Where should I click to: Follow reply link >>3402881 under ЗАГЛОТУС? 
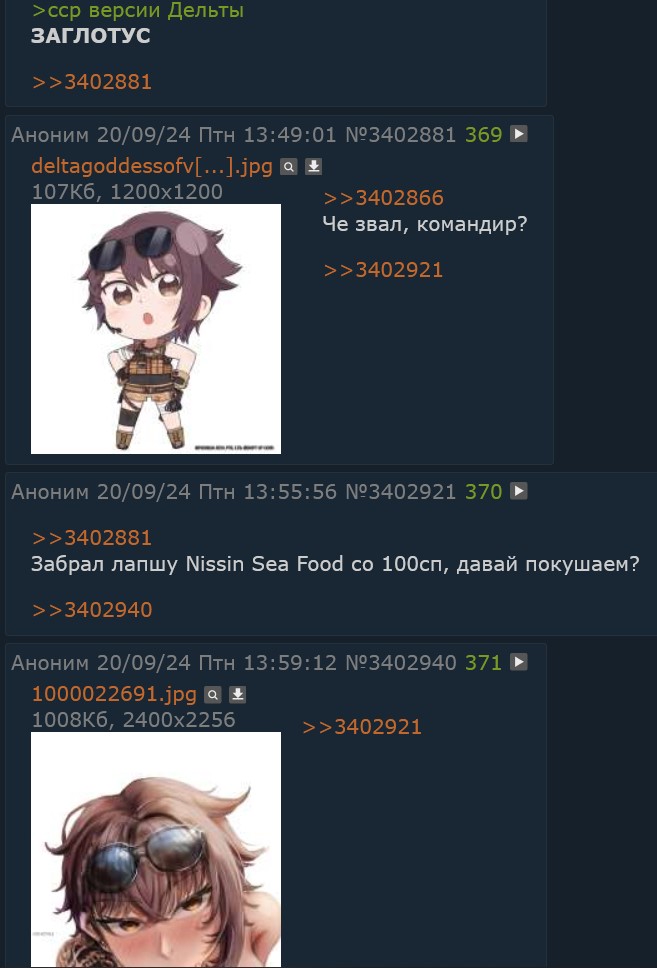point(91,82)
